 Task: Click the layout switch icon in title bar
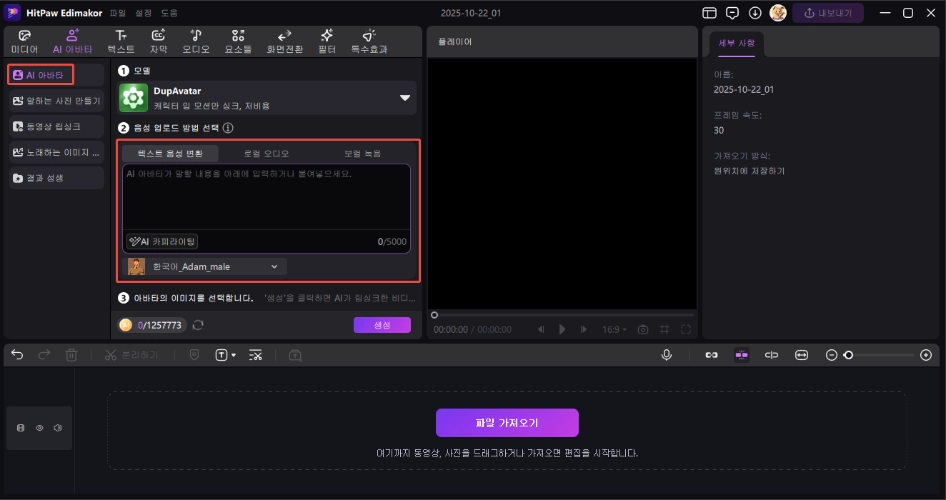click(x=710, y=13)
